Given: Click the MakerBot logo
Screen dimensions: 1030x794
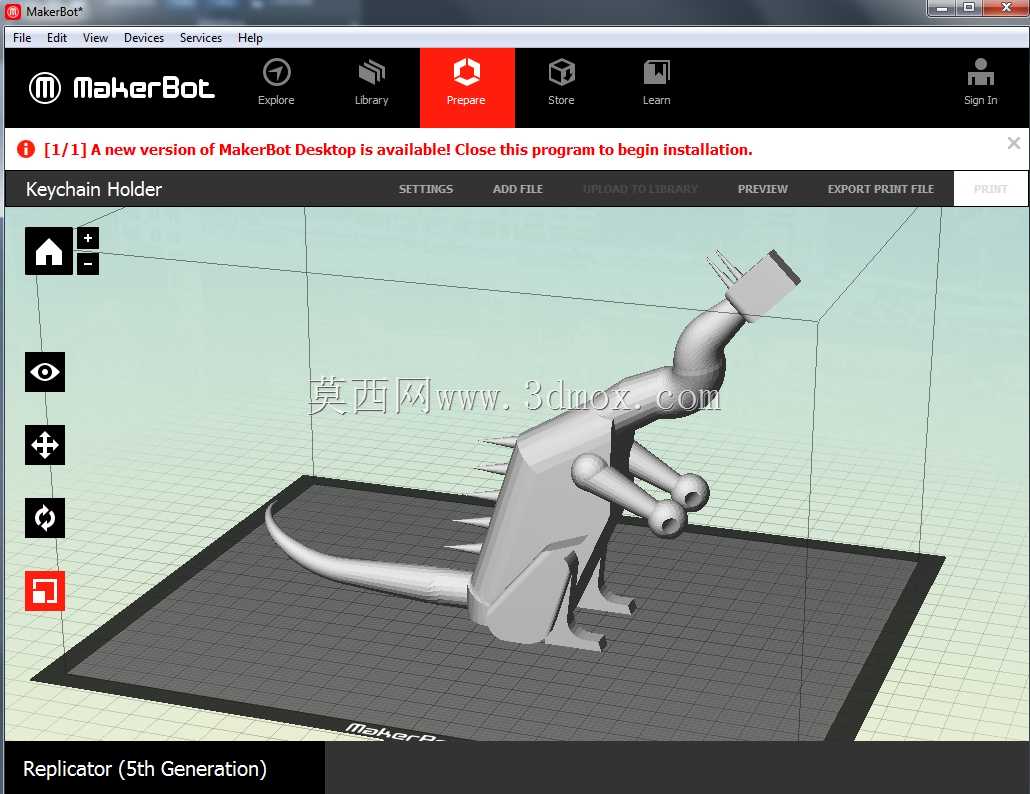Looking at the screenshot, I should 122,87.
